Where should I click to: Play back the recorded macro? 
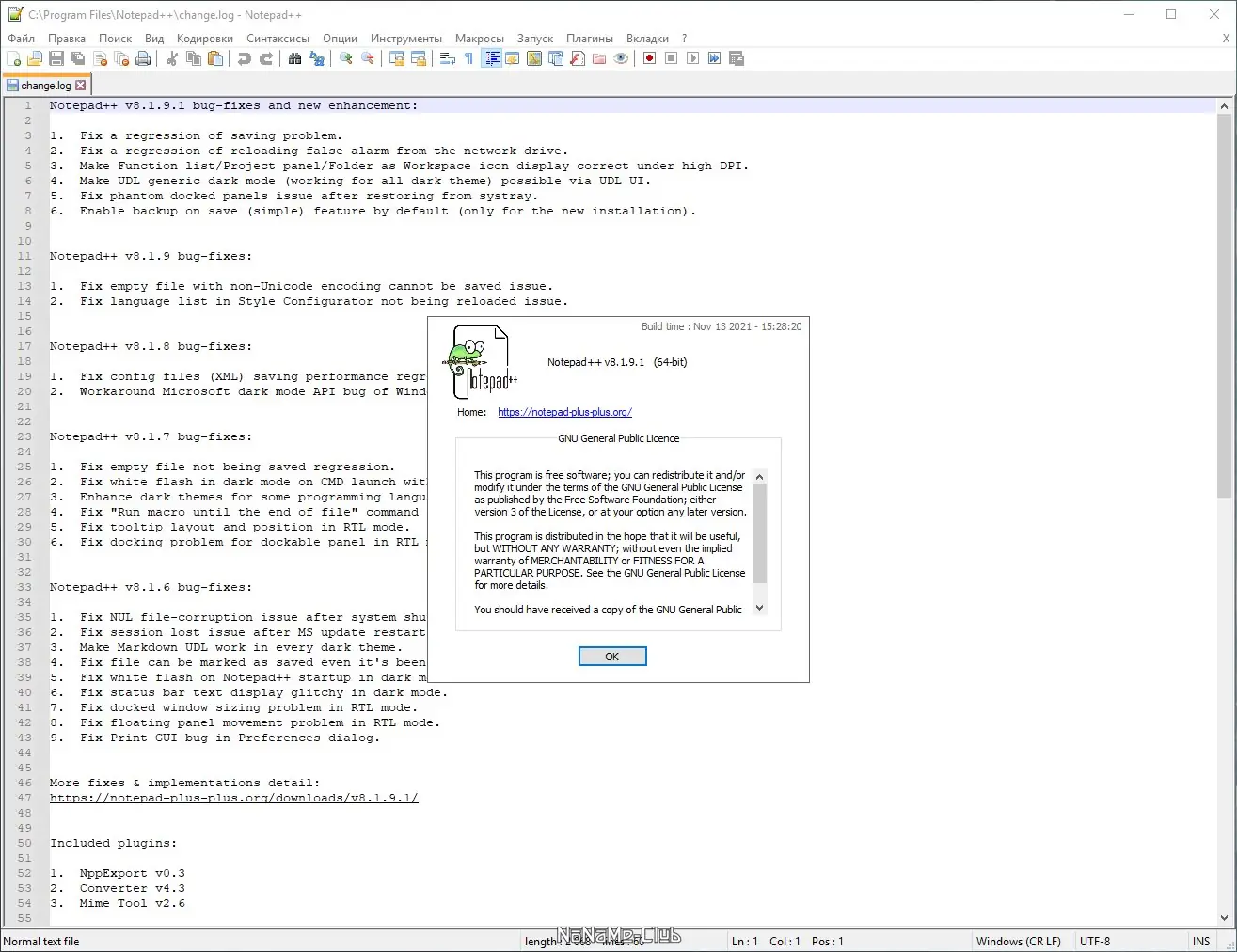click(x=693, y=58)
